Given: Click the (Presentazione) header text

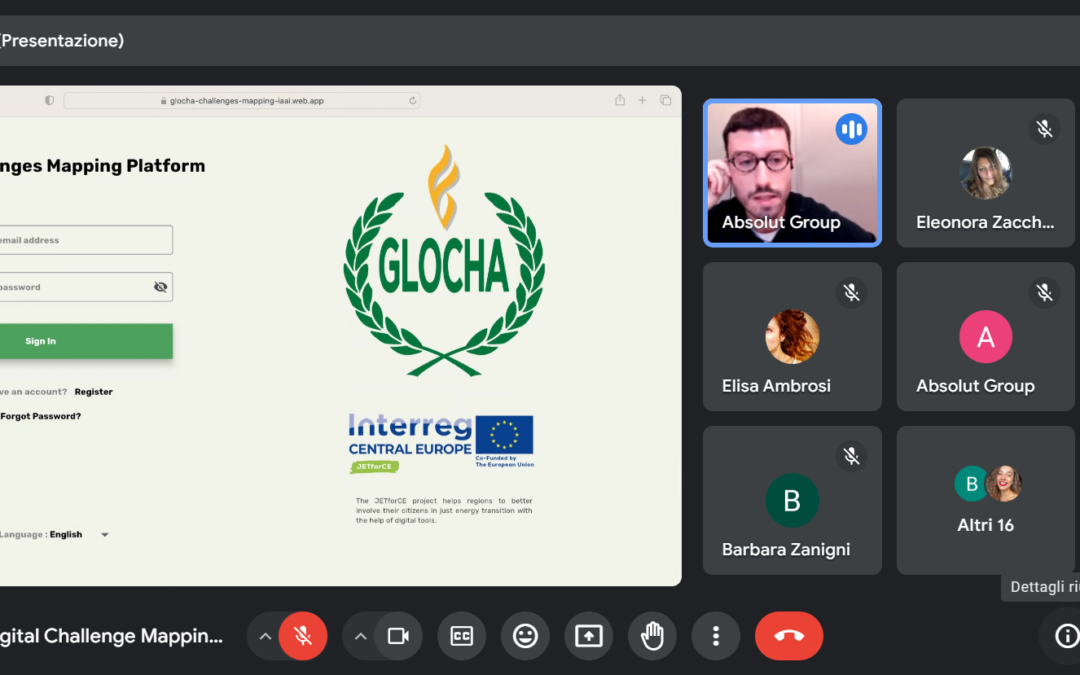Looking at the screenshot, I should click(62, 41).
